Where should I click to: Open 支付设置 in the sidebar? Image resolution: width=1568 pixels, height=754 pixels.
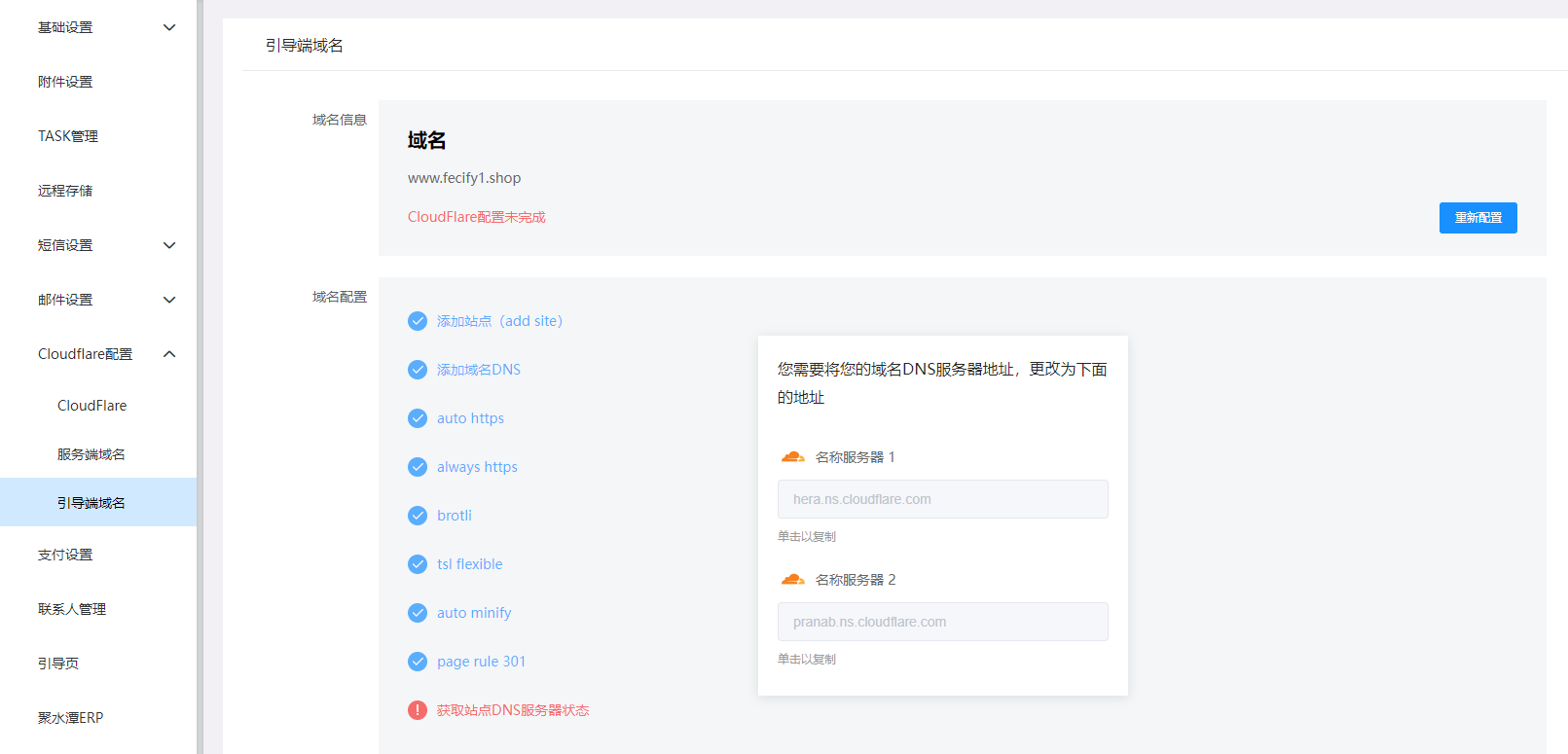98,555
